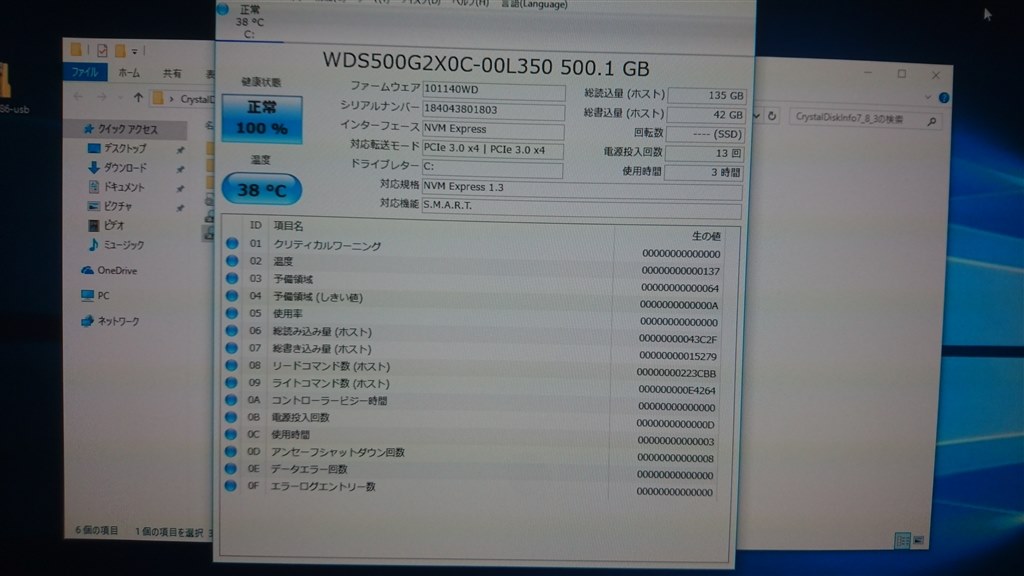
Task: Select PC in Explorer sidebar
Action: click(x=95, y=296)
